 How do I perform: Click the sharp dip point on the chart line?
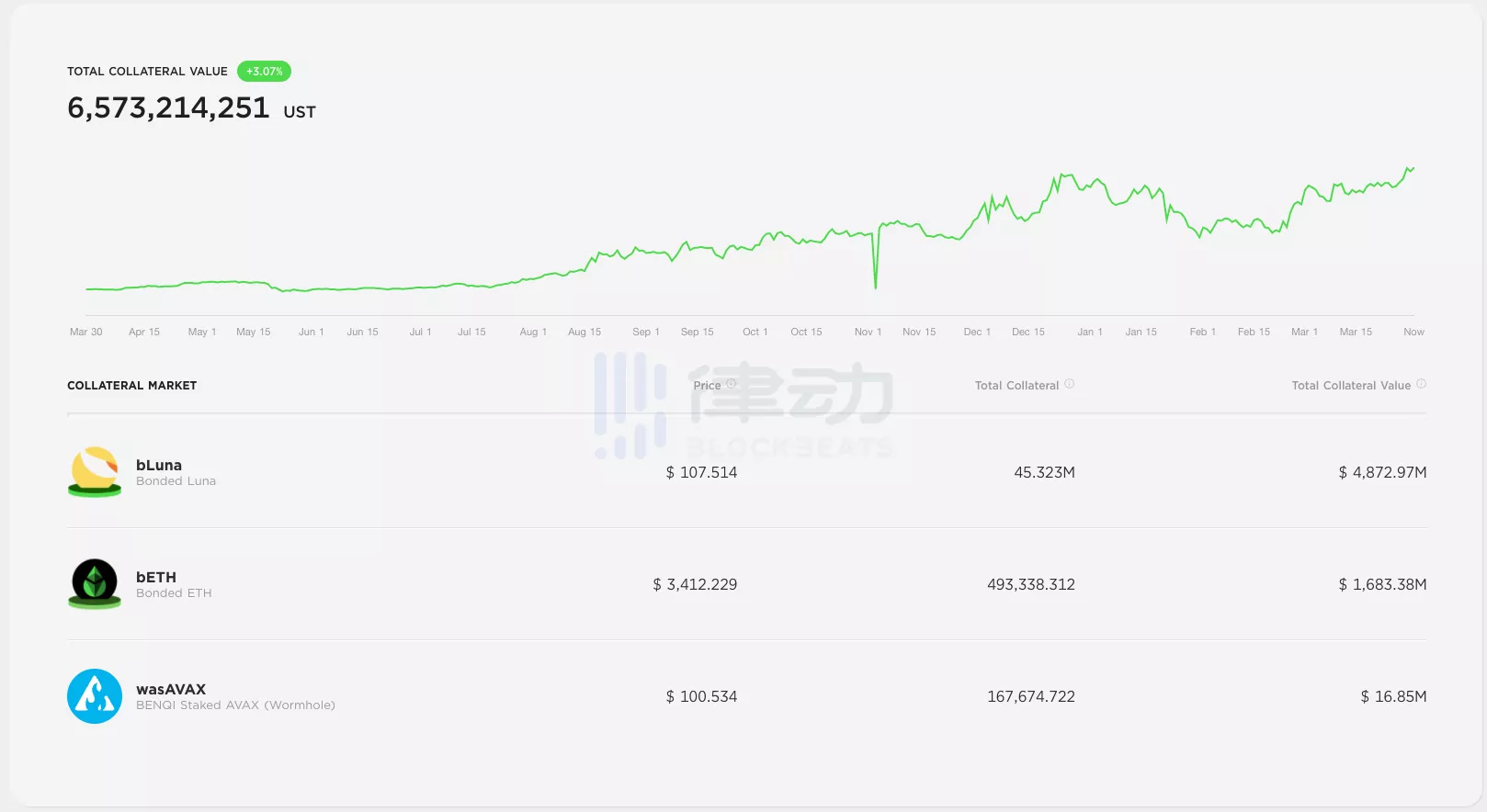875,287
